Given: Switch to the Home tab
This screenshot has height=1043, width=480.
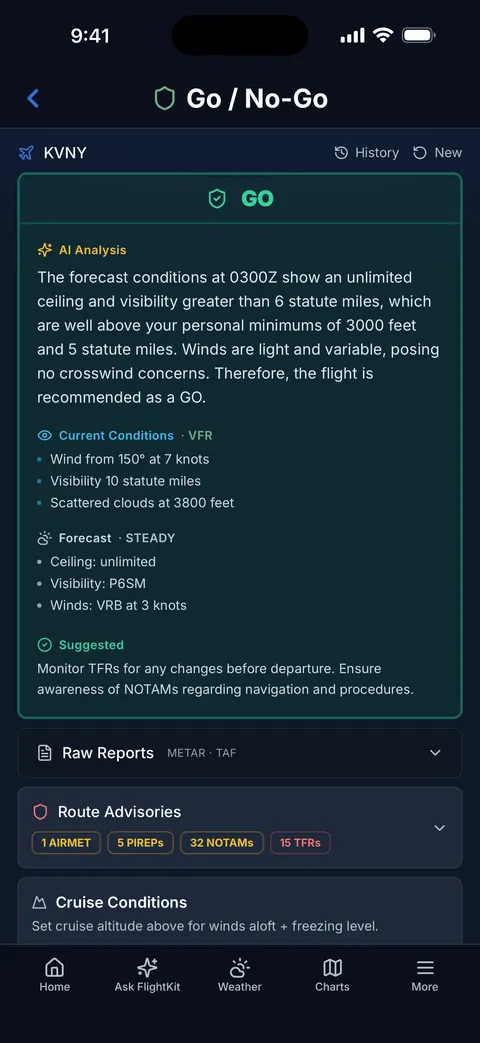Looking at the screenshot, I should click(55, 975).
